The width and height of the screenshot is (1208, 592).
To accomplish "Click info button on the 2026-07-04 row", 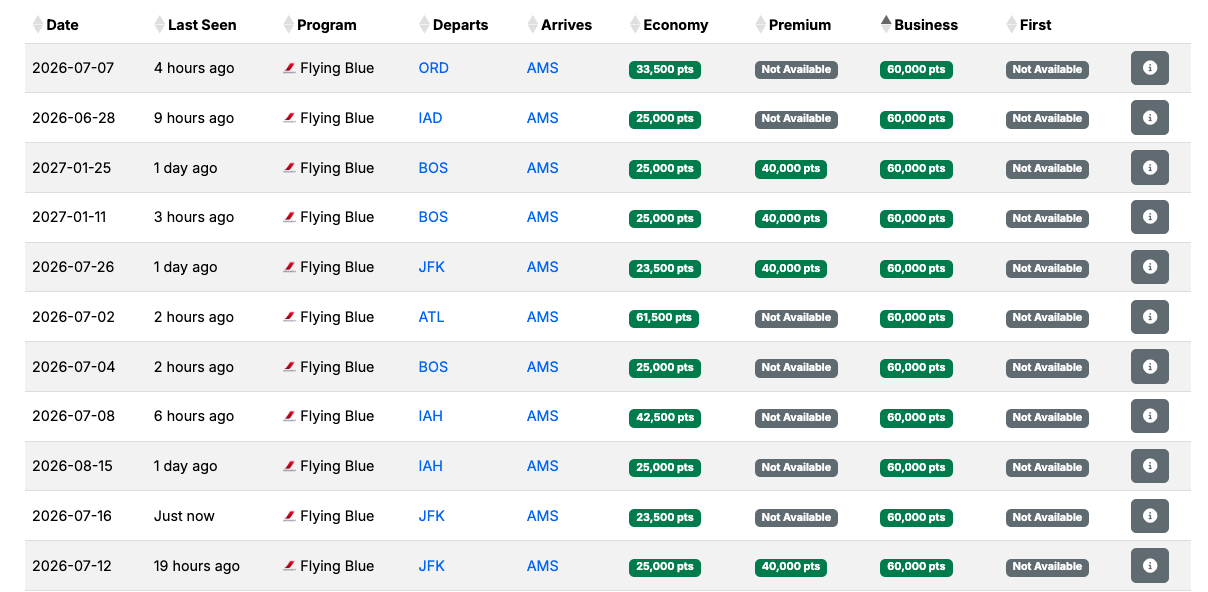I will point(1149,367).
